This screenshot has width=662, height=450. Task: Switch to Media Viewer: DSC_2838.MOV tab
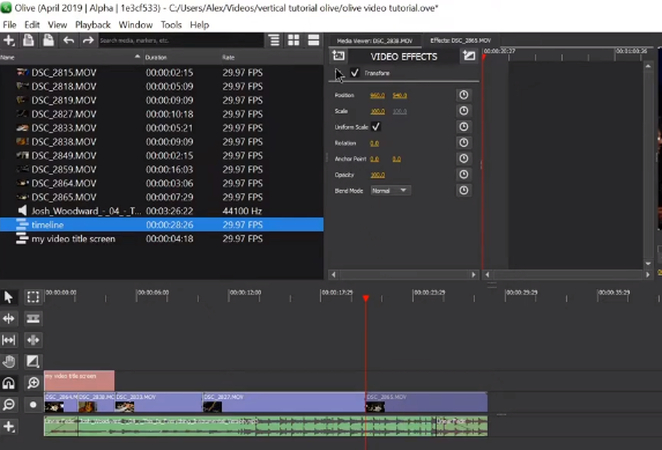[374, 41]
